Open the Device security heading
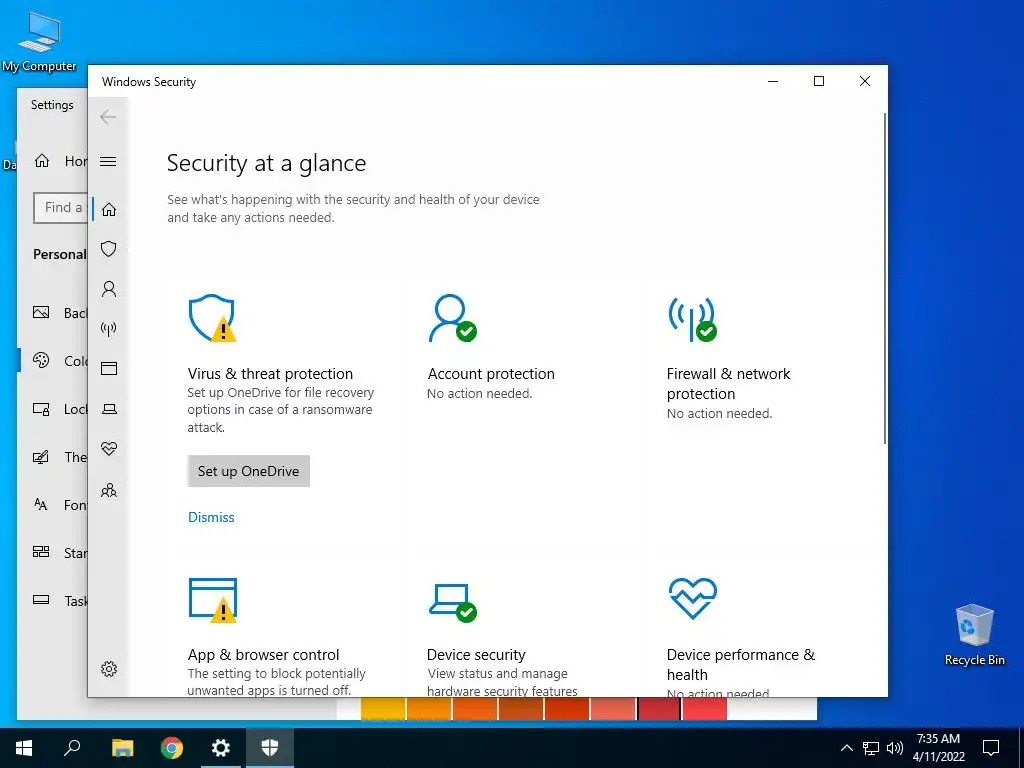1024x768 pixels. [476, 654]
